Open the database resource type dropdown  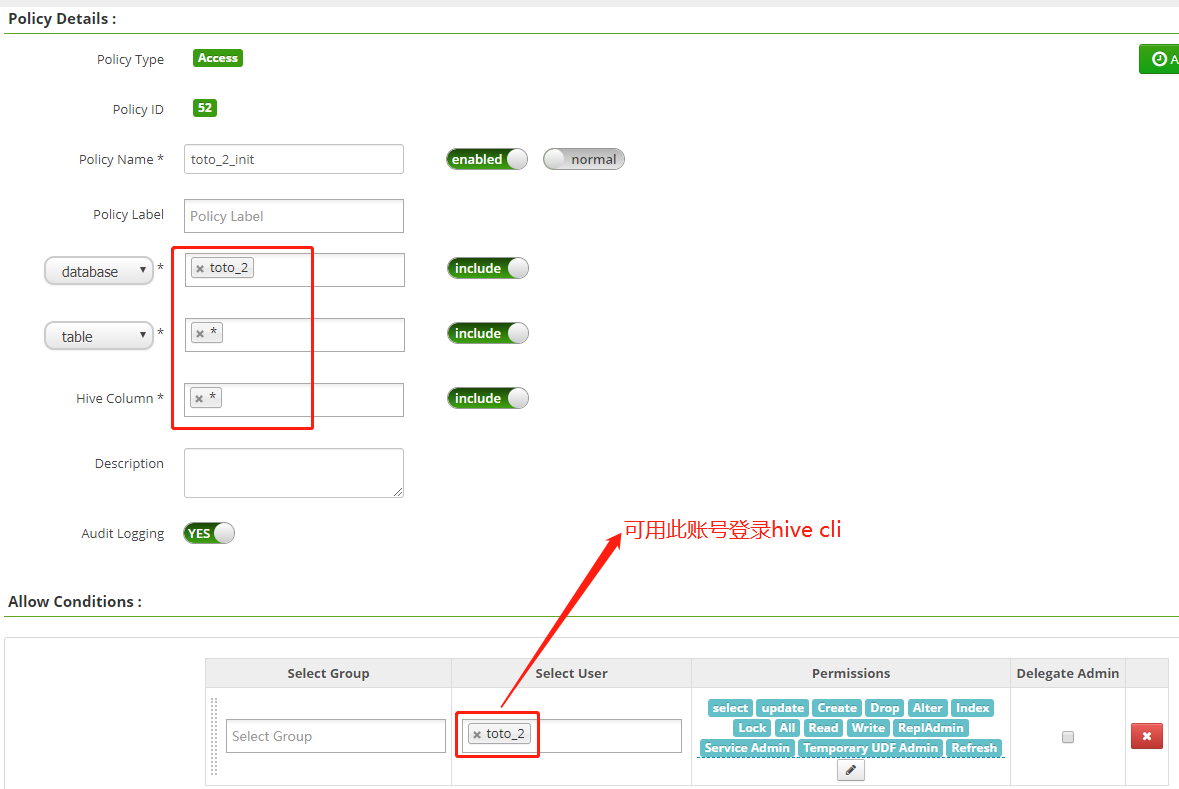pos(99,271)
